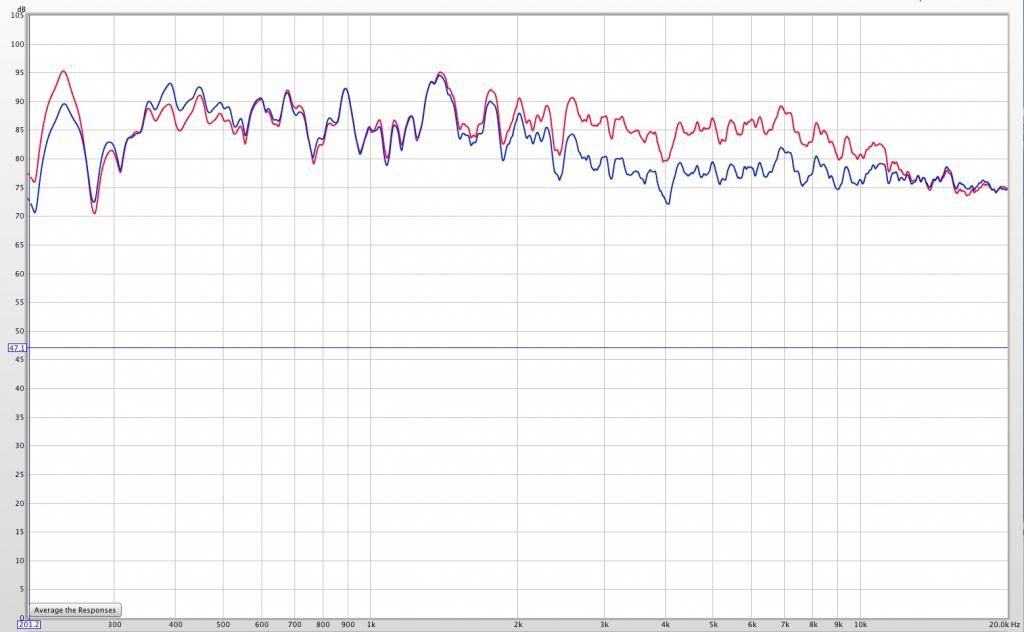Click the 50 label on the dB axis
Image resolution: width=1024 pixels, height=632 pixels.
pos(20,332)
